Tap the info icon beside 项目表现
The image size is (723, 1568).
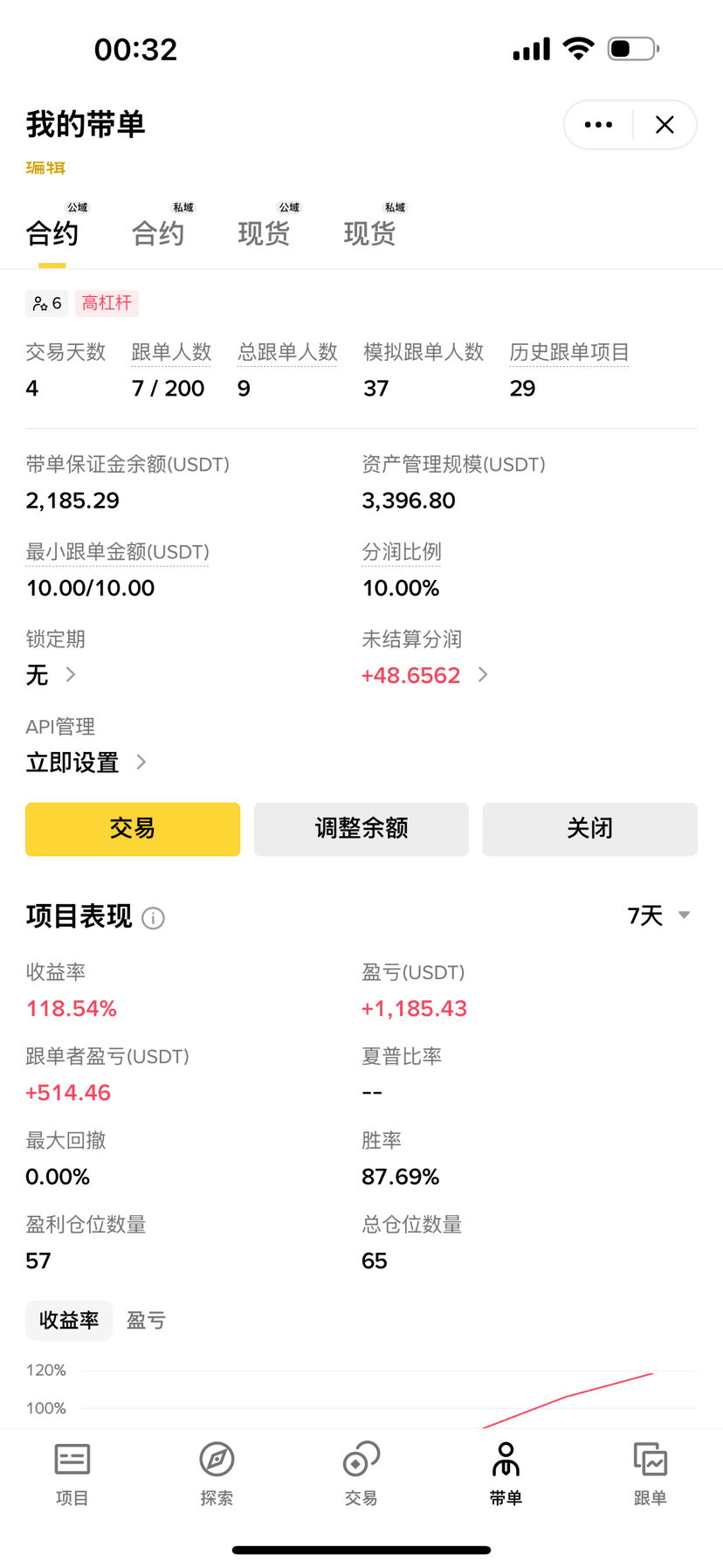point(153,918)
